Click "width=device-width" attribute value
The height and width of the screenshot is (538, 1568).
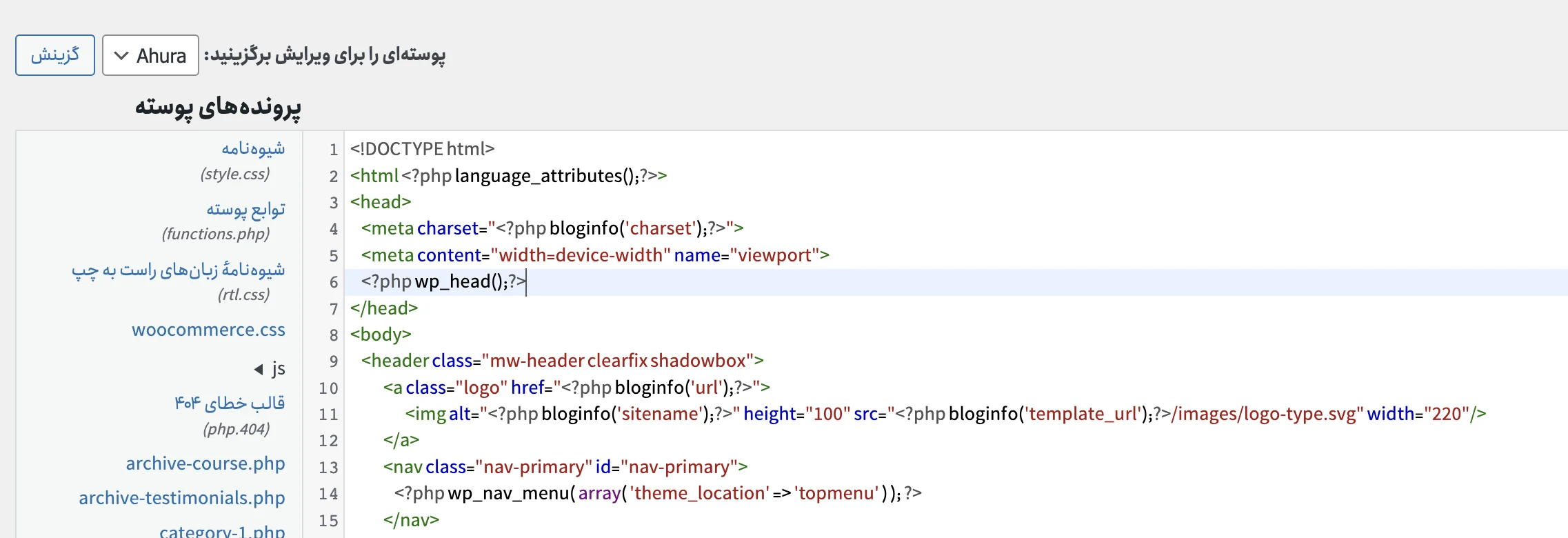coord(581,255)
